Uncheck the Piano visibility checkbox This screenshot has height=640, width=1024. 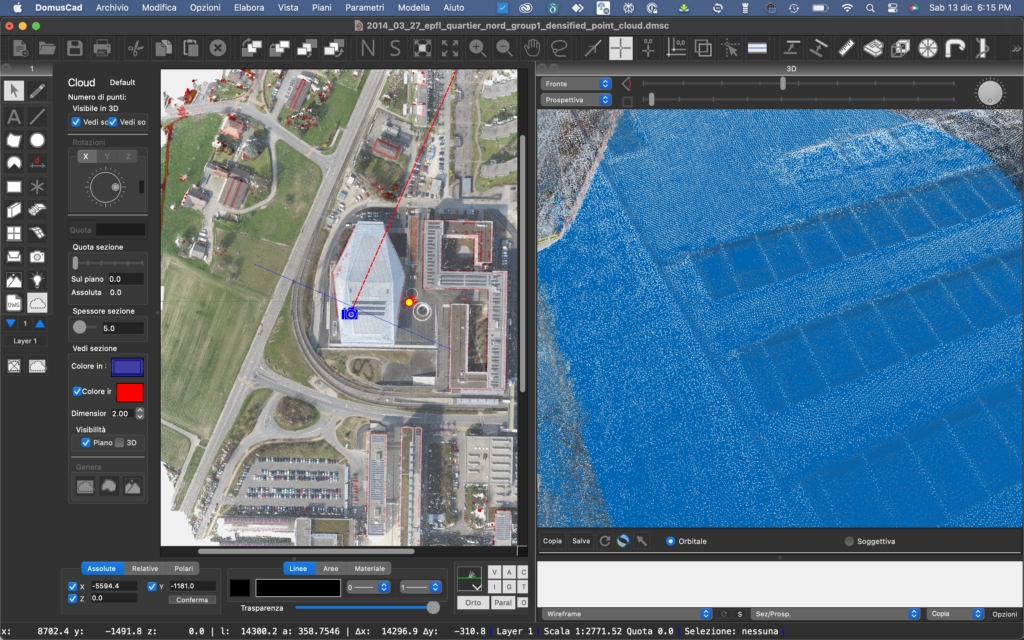(86, 442)
